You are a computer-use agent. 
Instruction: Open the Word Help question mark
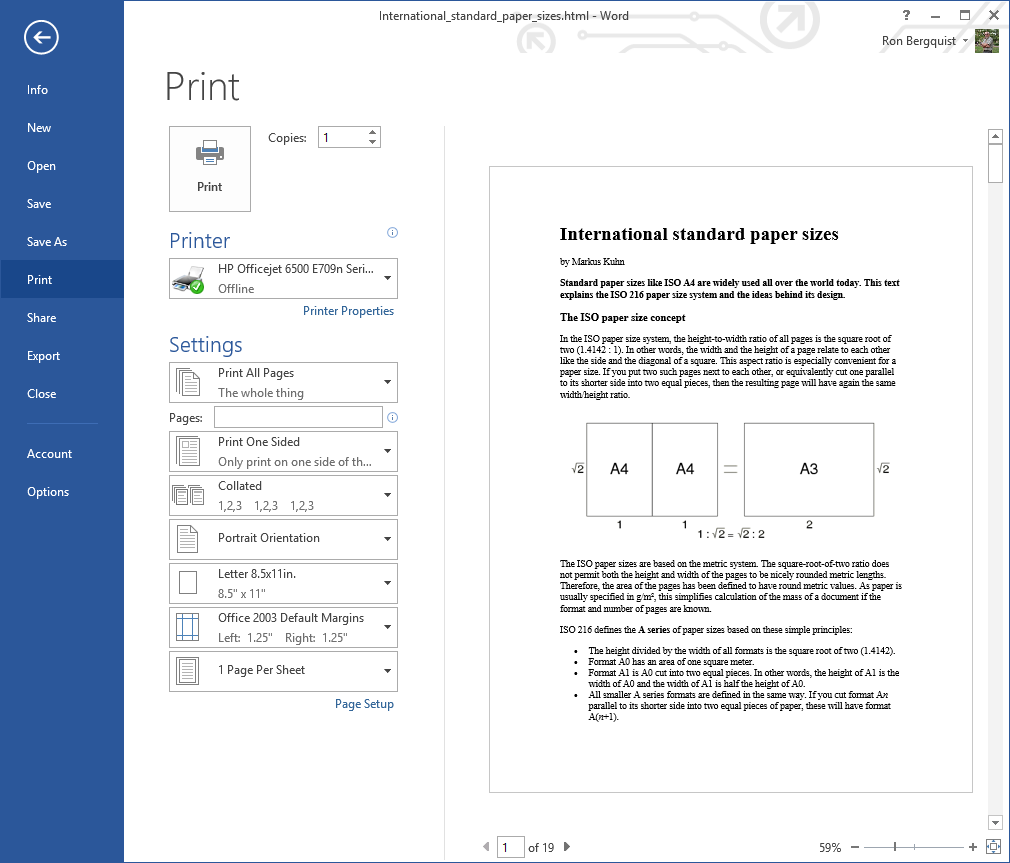pos(906,15)
